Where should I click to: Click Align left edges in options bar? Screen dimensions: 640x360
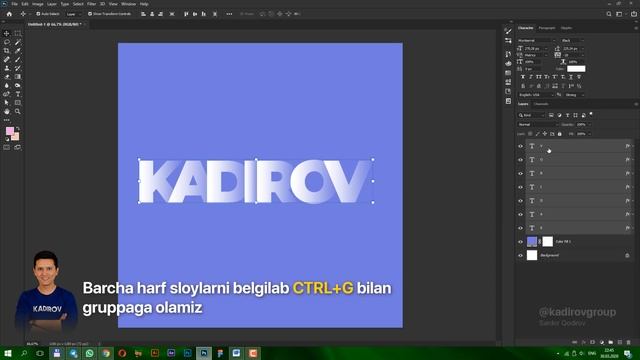point(143,14)
